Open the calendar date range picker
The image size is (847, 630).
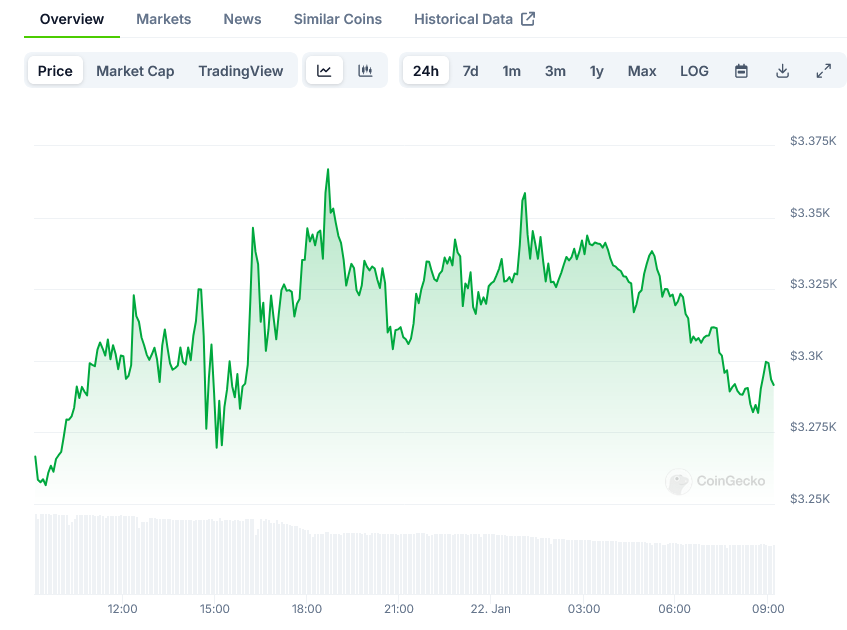point(741,71)
